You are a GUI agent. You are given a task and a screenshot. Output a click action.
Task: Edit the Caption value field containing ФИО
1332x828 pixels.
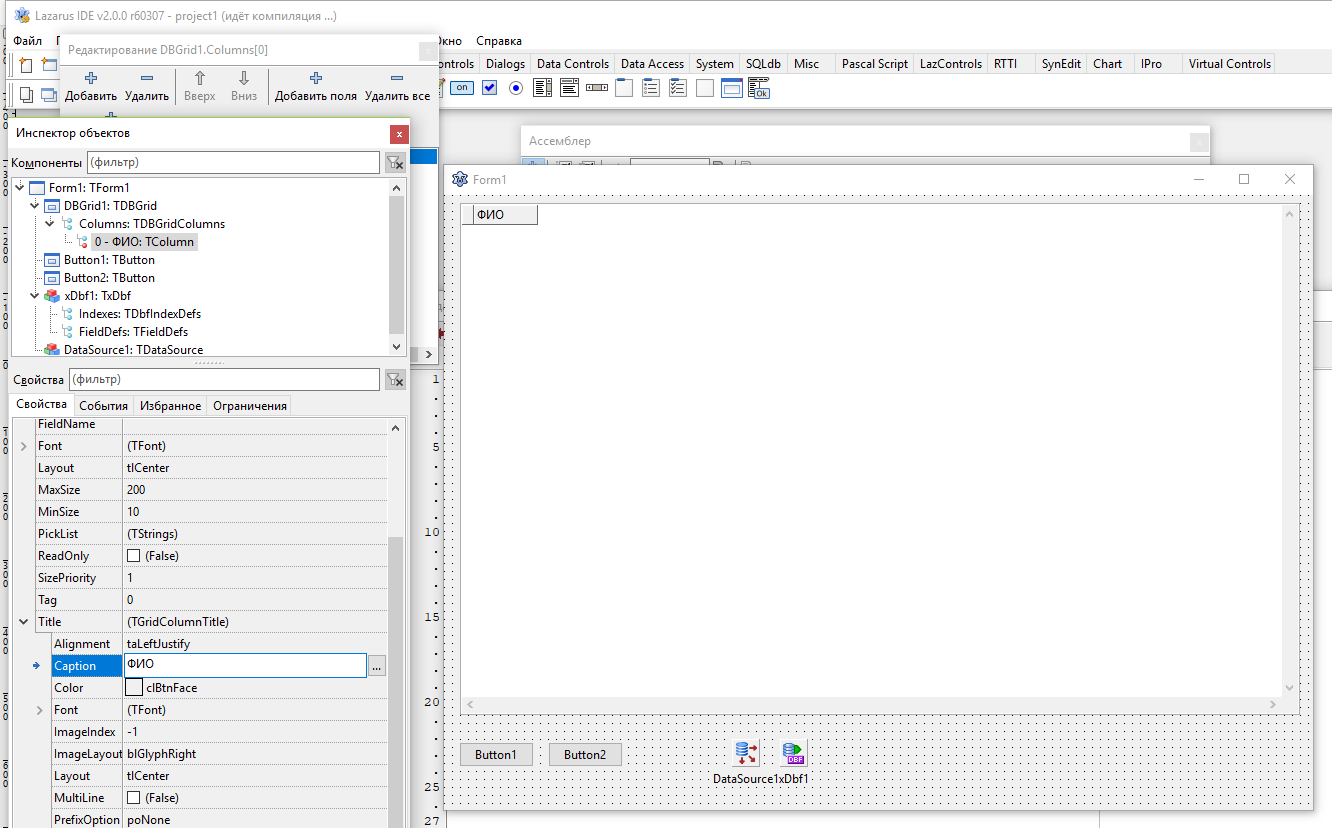coord(245,666)
